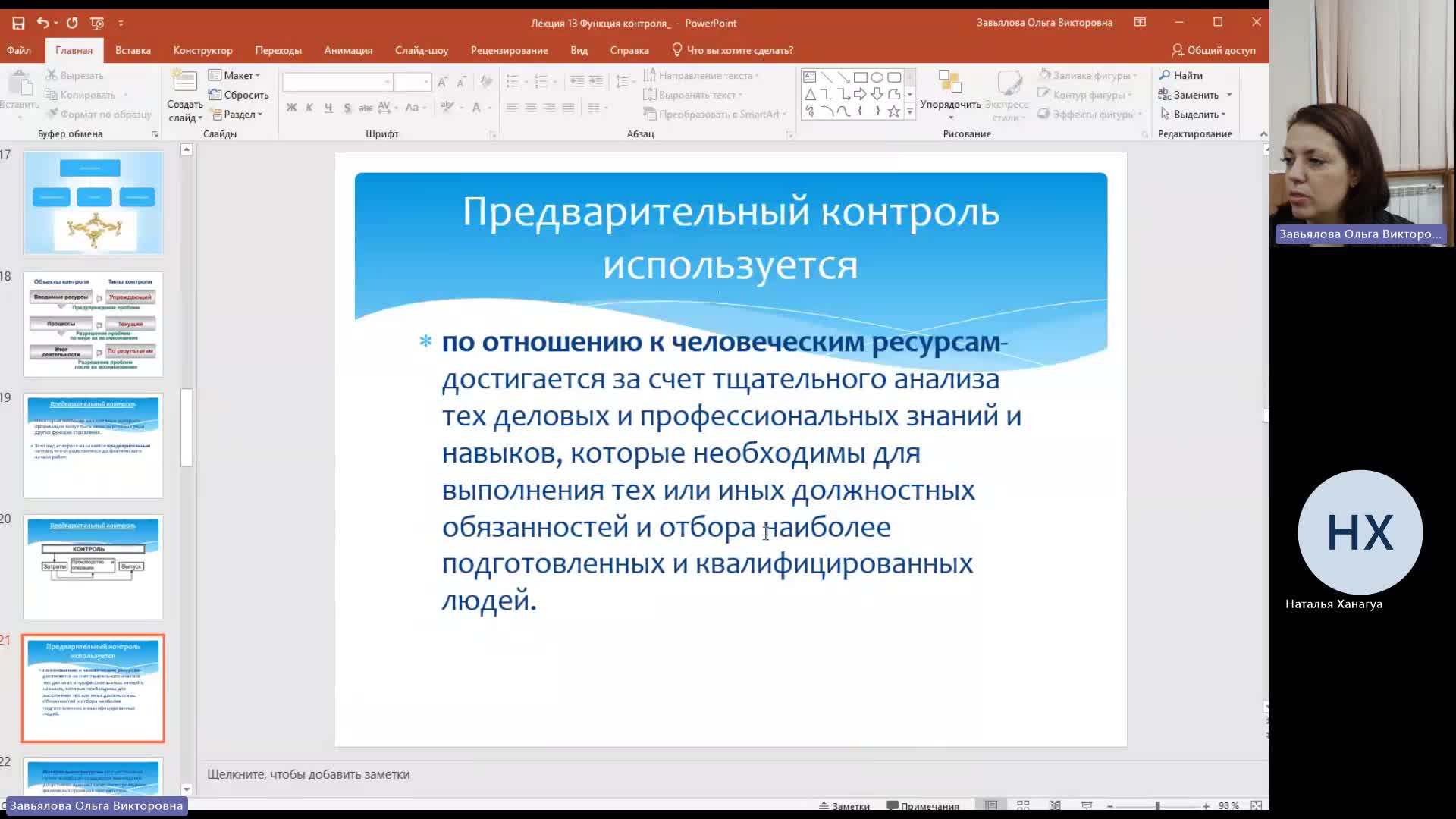Click the font name combo box

point(337,82)
